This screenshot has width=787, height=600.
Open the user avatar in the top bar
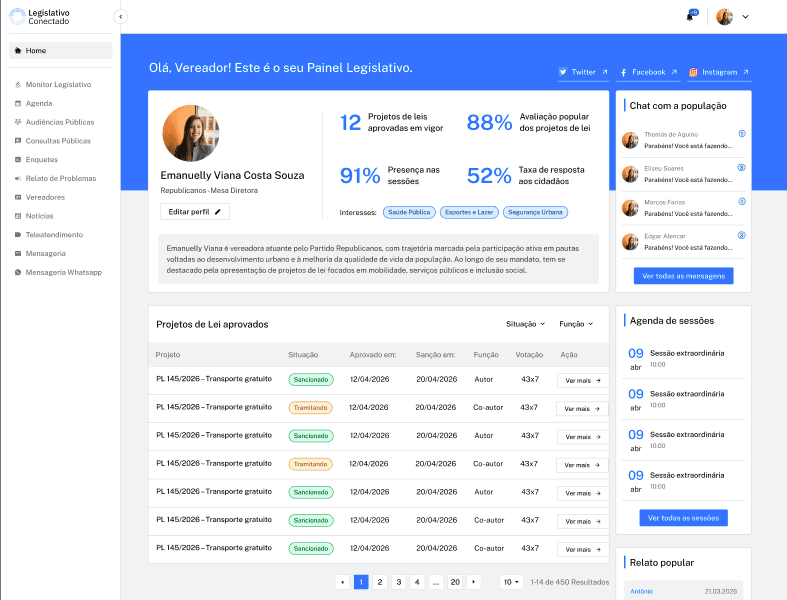(724, 17)
